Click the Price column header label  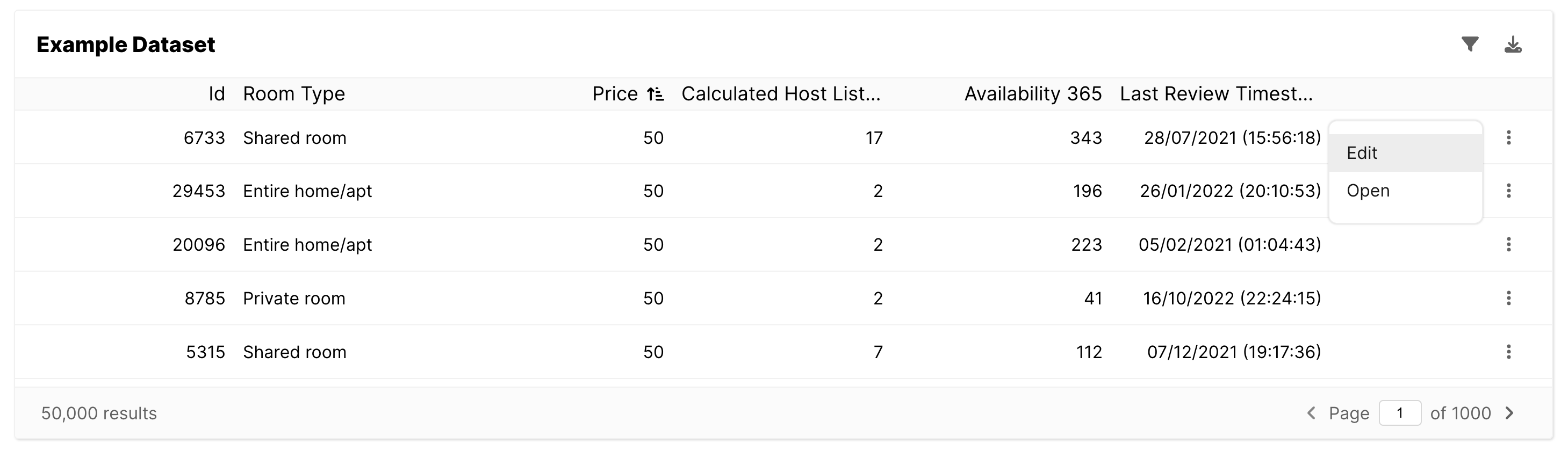(x=615, y=94)
